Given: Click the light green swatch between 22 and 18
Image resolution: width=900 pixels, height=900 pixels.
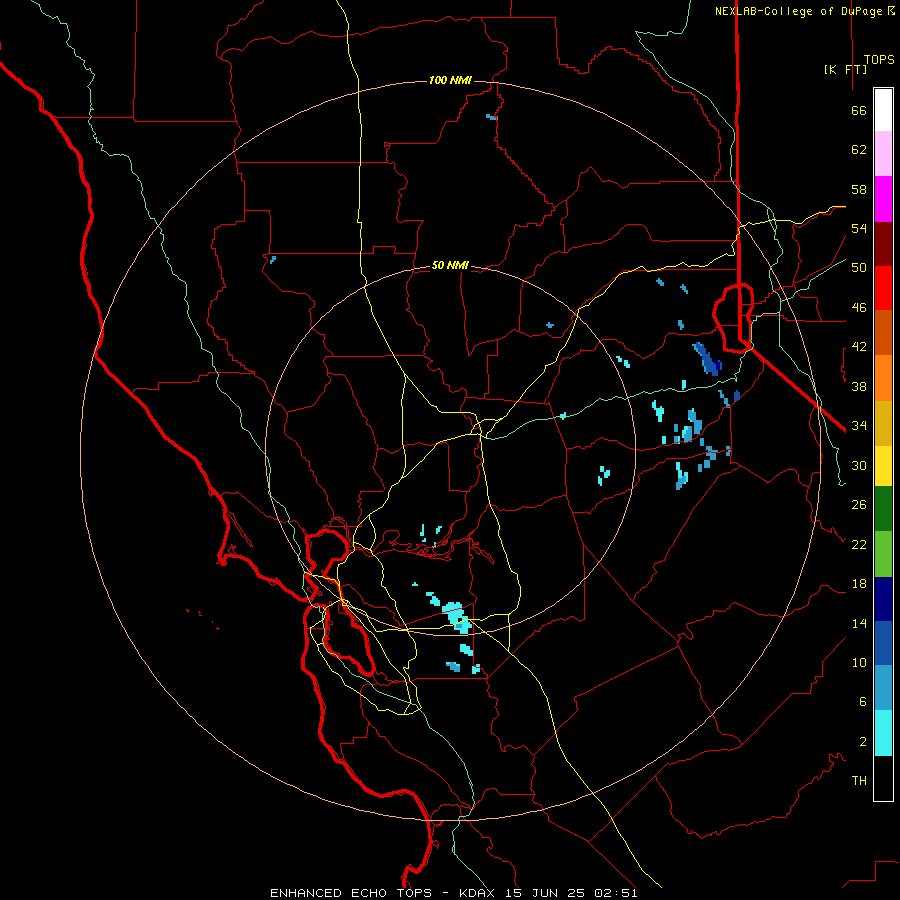Looking at the screenshot, I should [x=883, y=554].
